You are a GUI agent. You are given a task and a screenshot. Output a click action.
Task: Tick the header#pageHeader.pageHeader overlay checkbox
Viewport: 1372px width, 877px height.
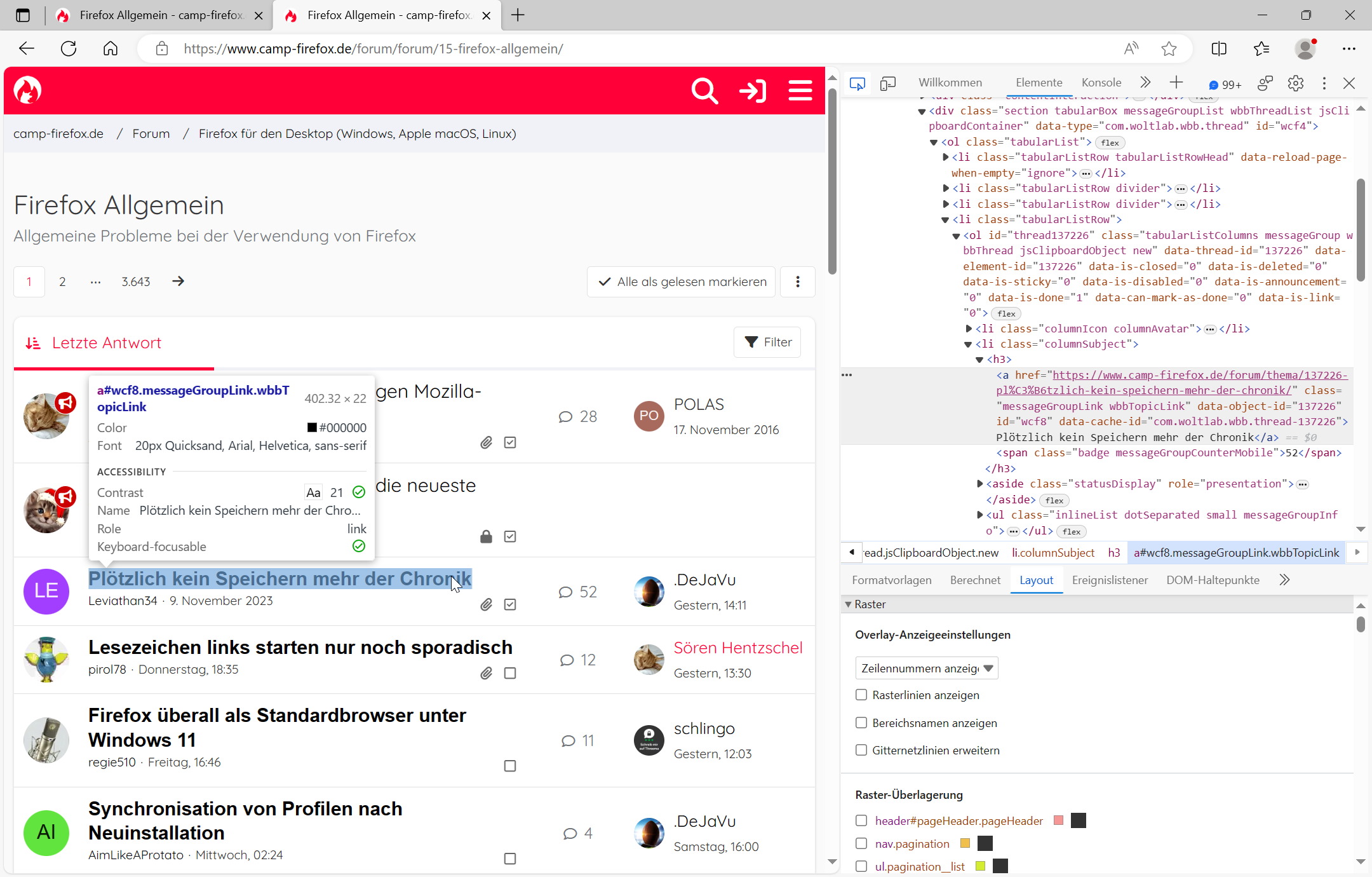[x=861, y=821]
